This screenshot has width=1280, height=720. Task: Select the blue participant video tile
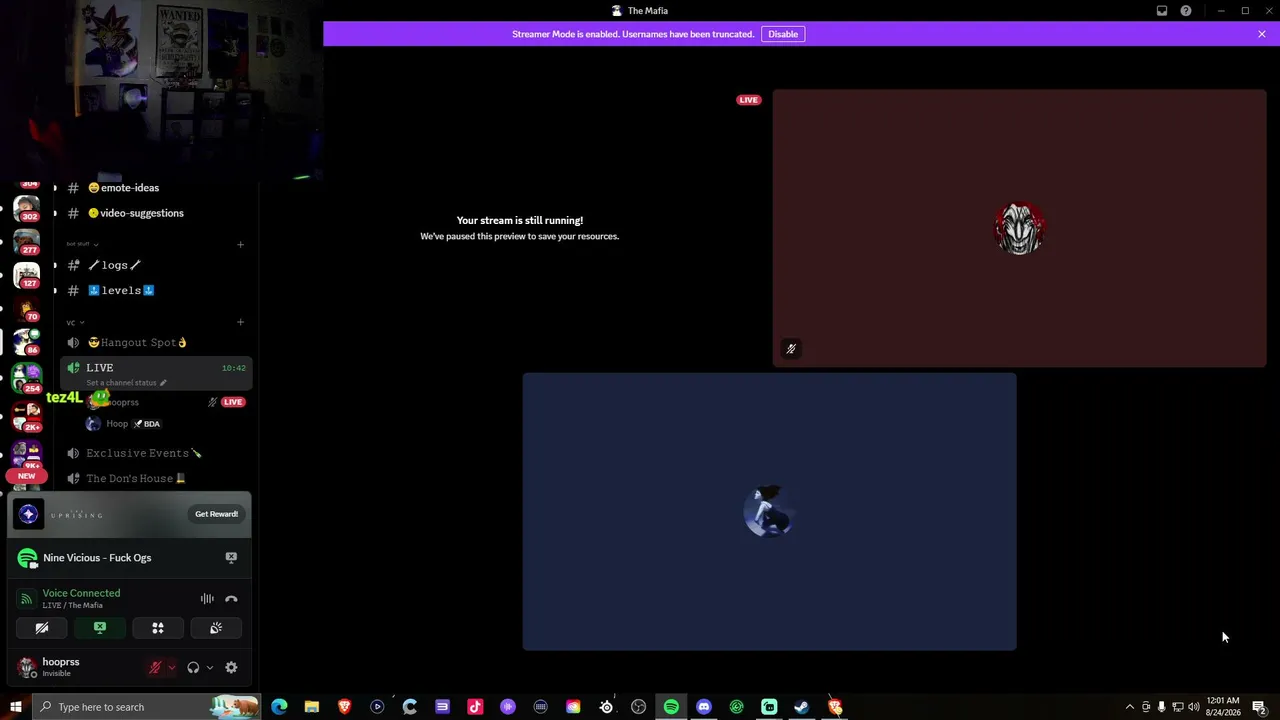click(769, 511)
